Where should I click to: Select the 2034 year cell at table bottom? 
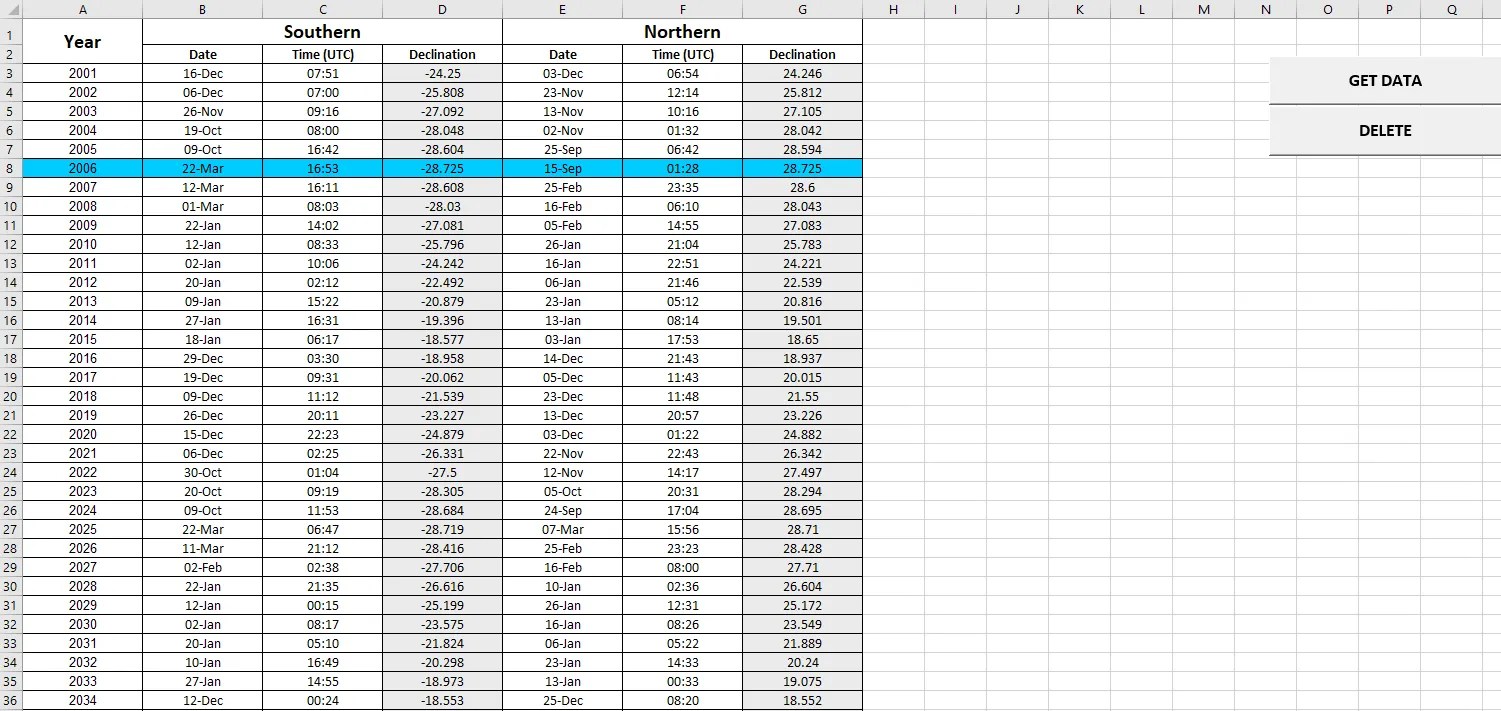coord(83,700)
